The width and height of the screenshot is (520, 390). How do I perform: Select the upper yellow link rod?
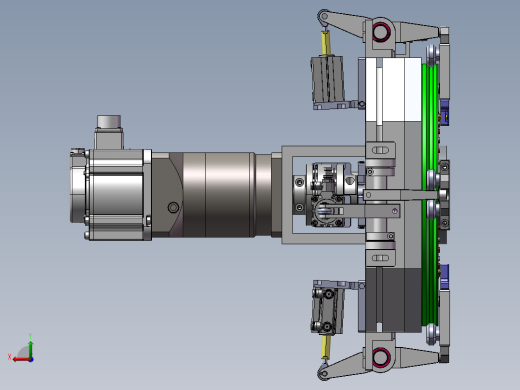(x=326, y=43)
